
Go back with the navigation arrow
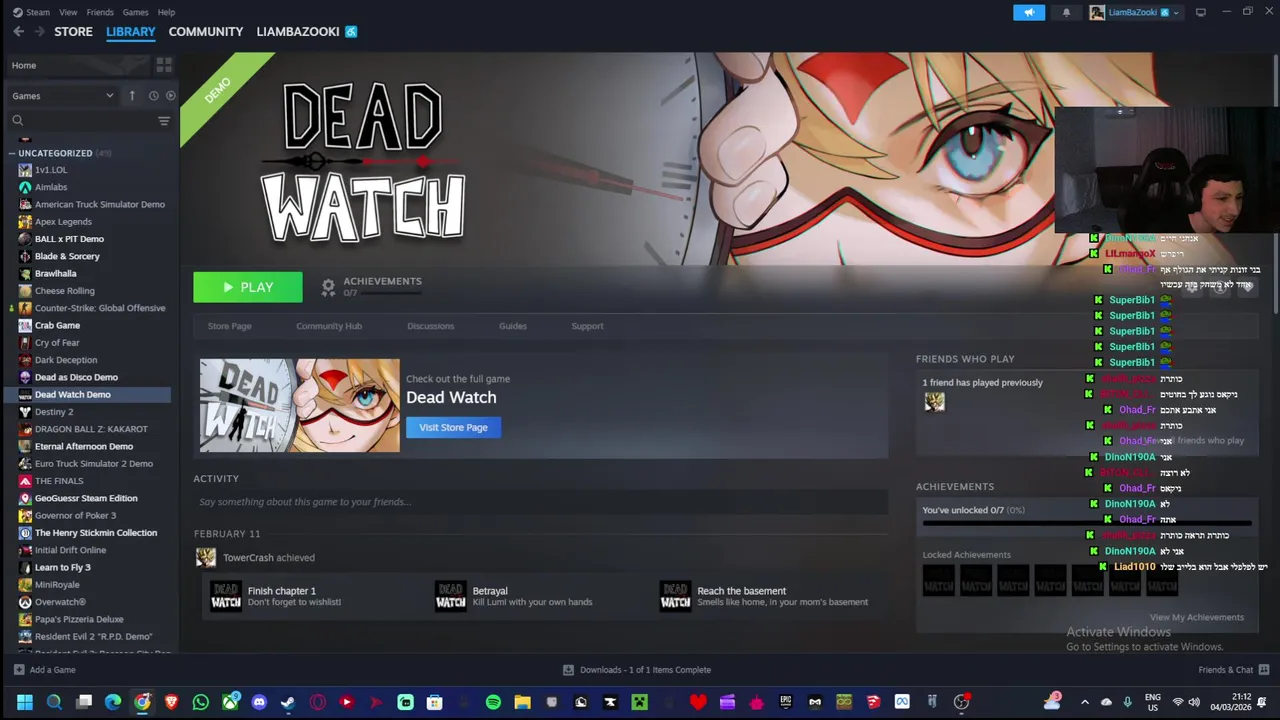(18, 32)
